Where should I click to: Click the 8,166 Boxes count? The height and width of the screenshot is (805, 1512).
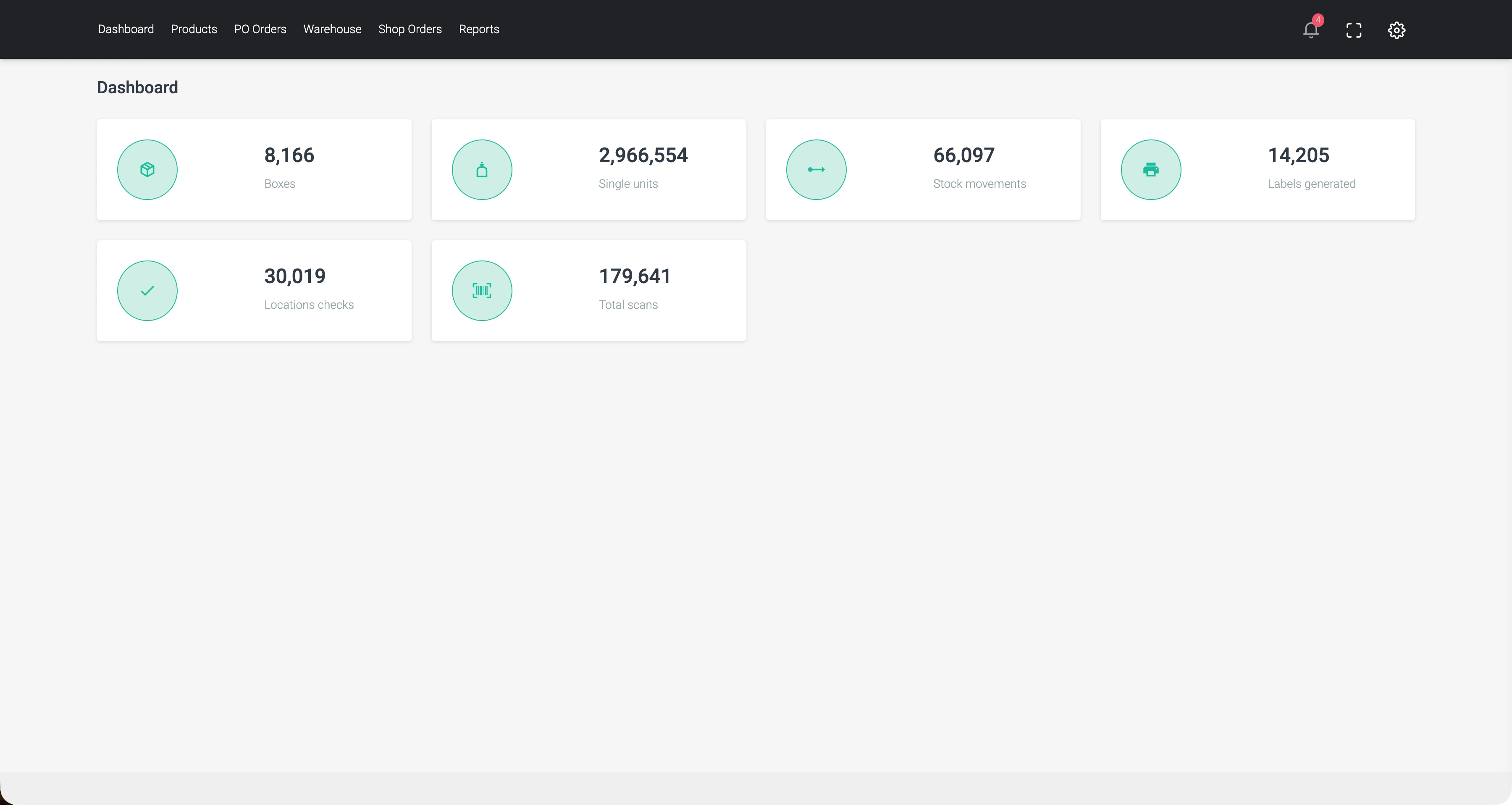[x=289, y=155]
